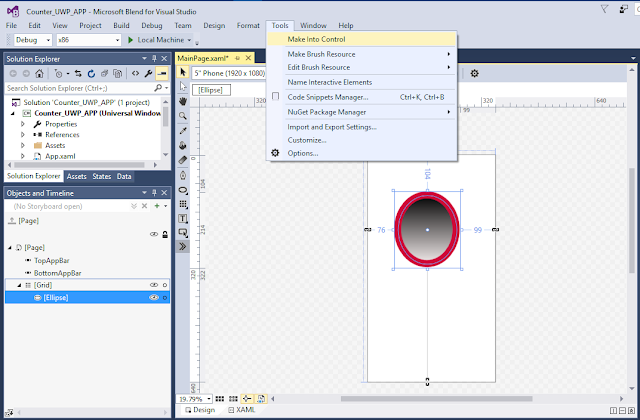
Task: Select the Pen tool
Action: tap(183, 176)
